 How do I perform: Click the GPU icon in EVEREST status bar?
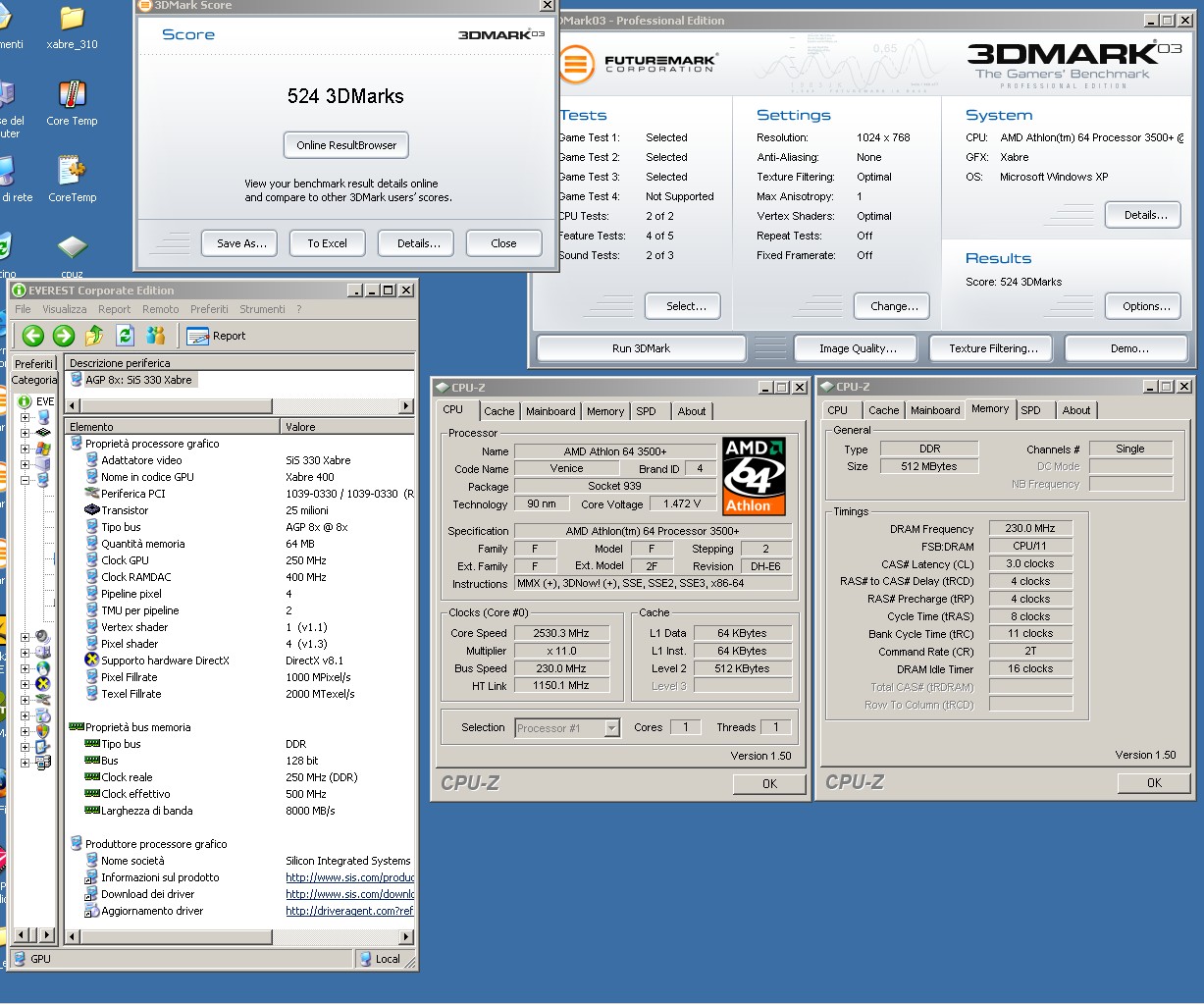point(22,959)
